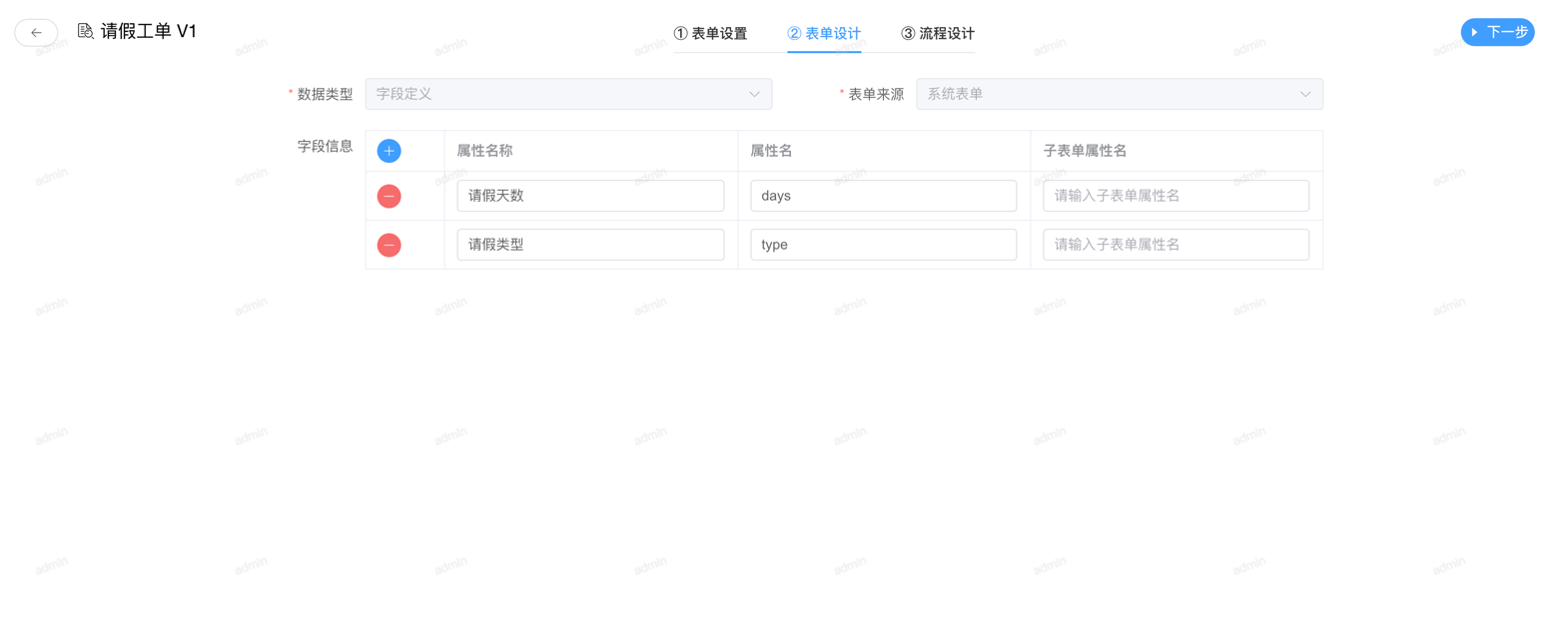Click sub-form attribute input in type row
Image resolution: width=1568 pixels, height=635 pixels.
click(1176, 245)
